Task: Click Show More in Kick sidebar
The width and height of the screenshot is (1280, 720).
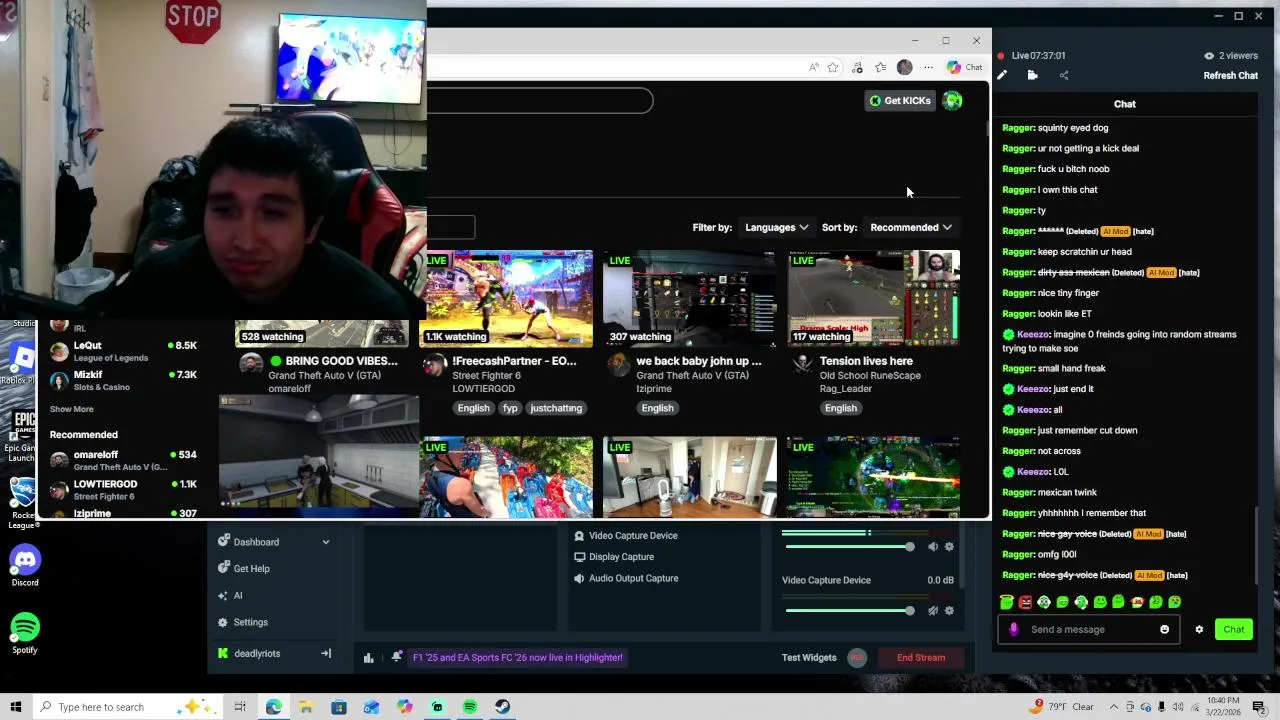Action: click(72, 409)
